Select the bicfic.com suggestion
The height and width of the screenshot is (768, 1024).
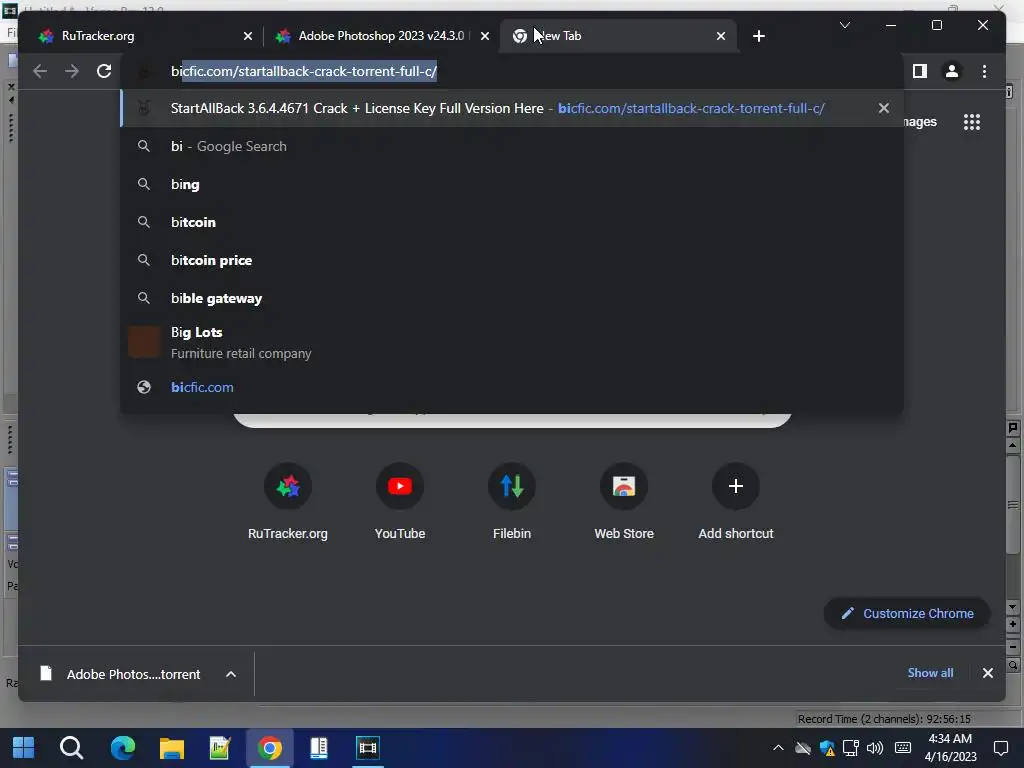coord(512,387)
